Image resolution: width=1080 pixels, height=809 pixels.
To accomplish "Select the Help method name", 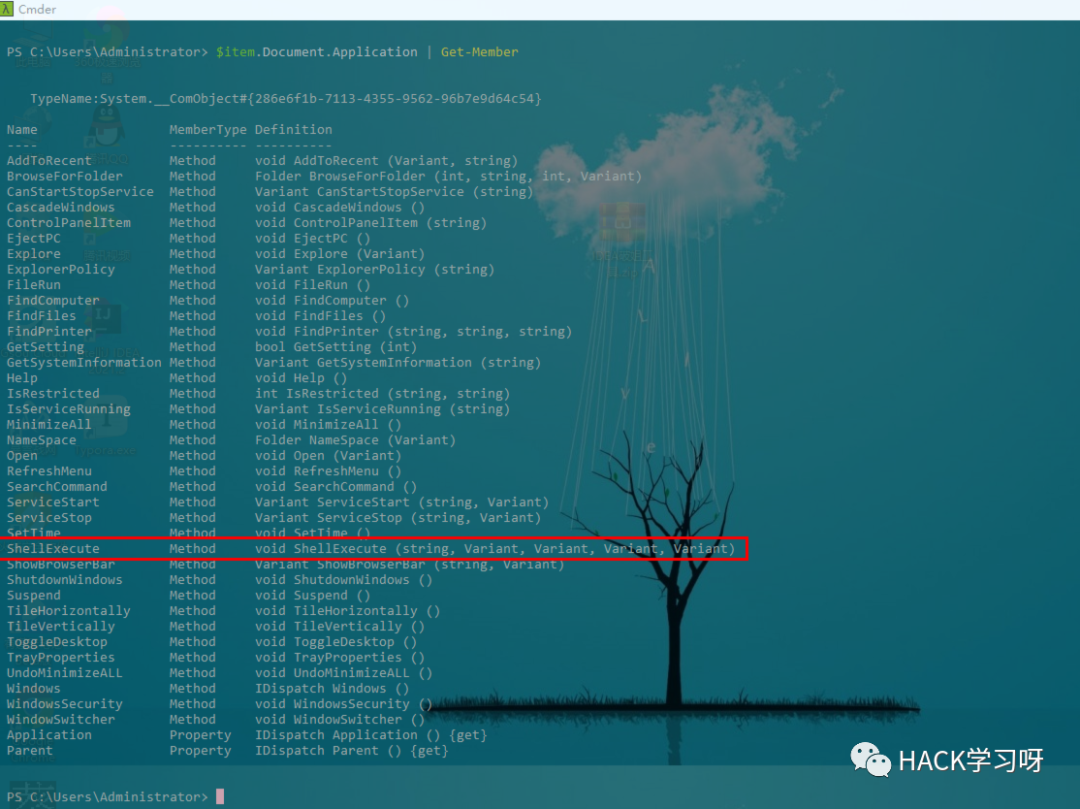I will click(x=22, y=378).
